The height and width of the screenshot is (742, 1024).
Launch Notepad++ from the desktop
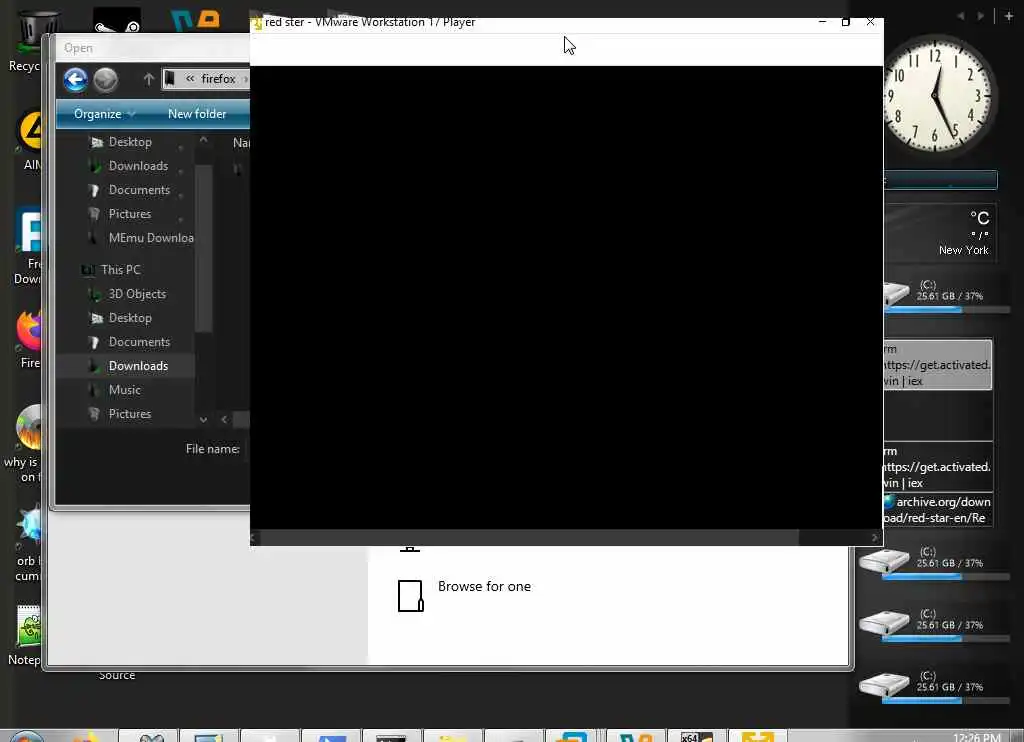[x=26, y=636]
